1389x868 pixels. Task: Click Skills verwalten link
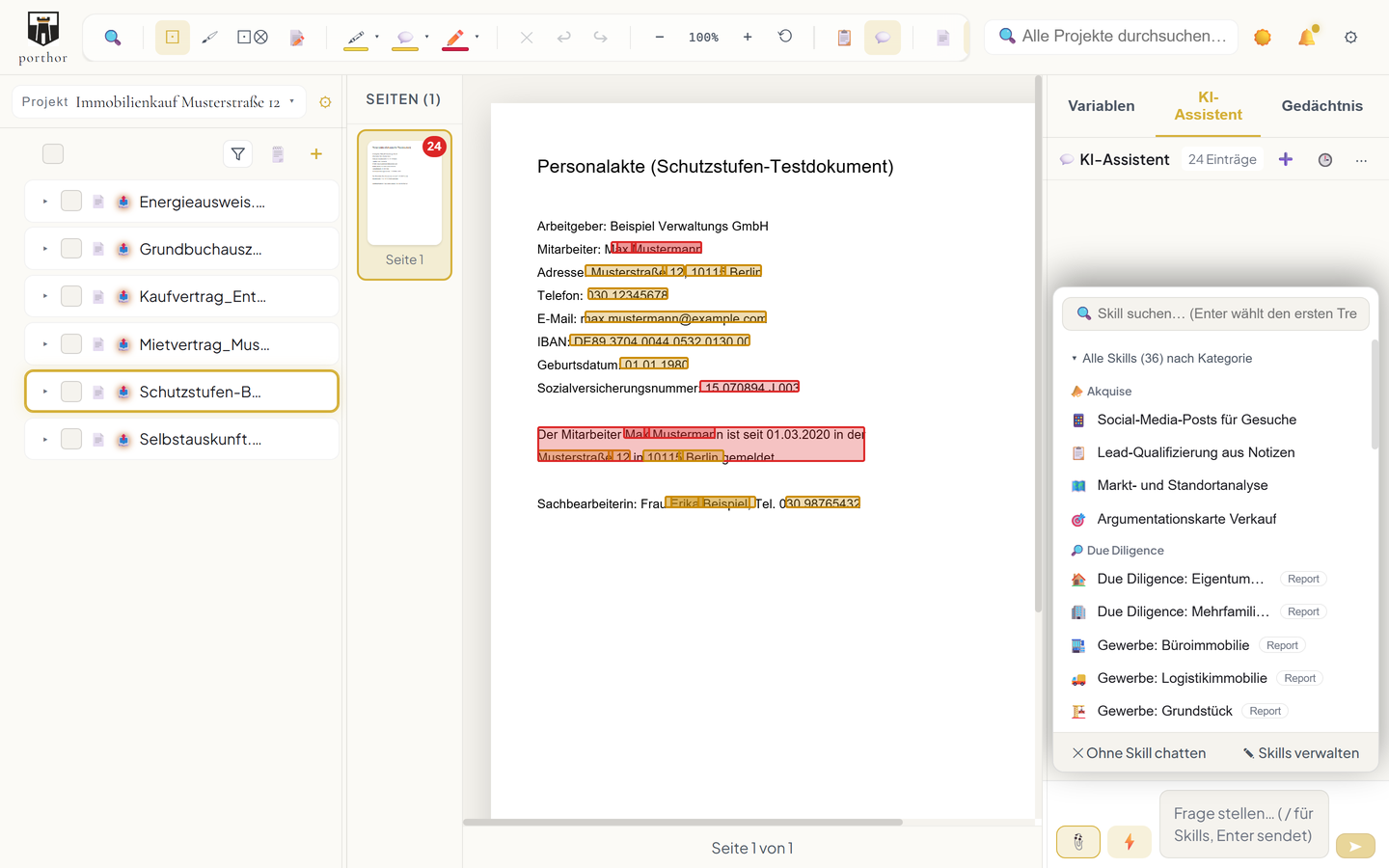click(x=1301, y=753)
